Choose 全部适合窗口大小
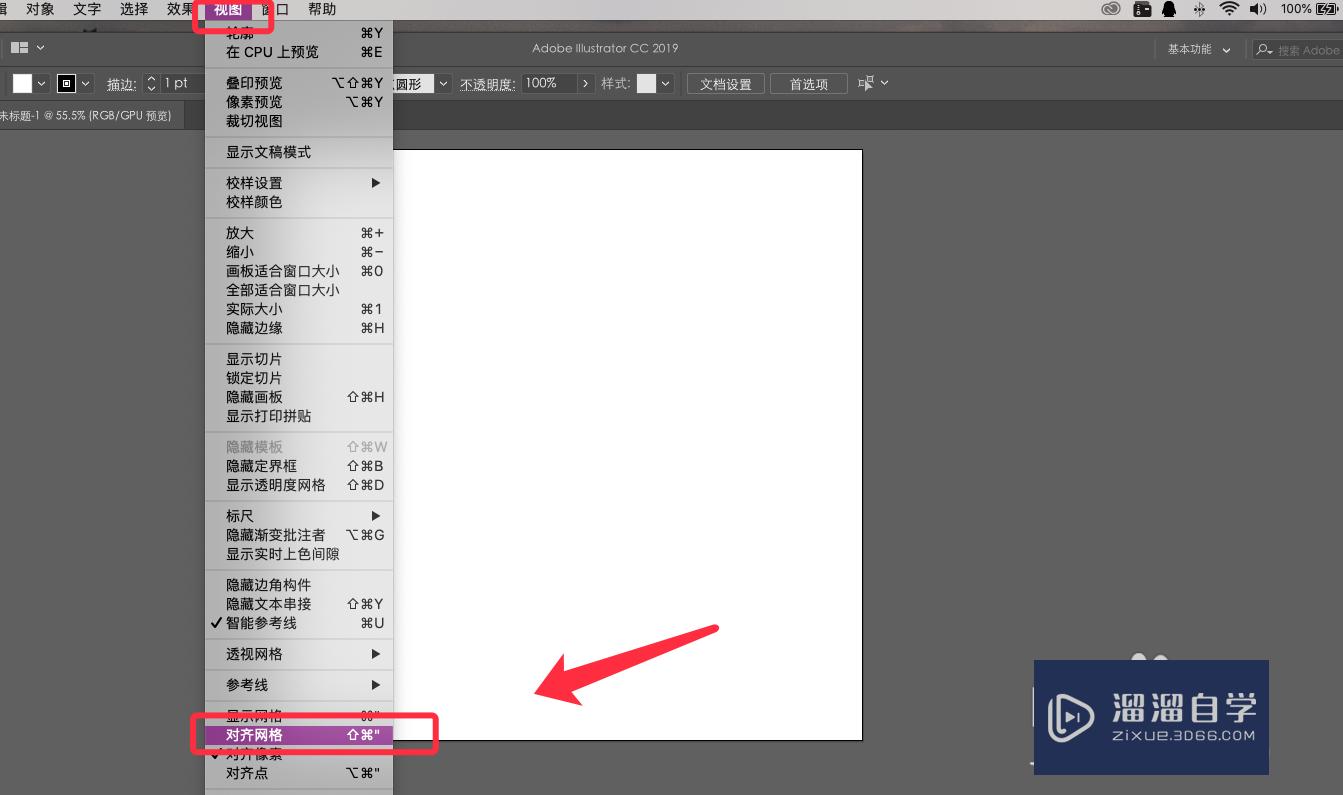The image size is (1343, 795). (299, 290)
